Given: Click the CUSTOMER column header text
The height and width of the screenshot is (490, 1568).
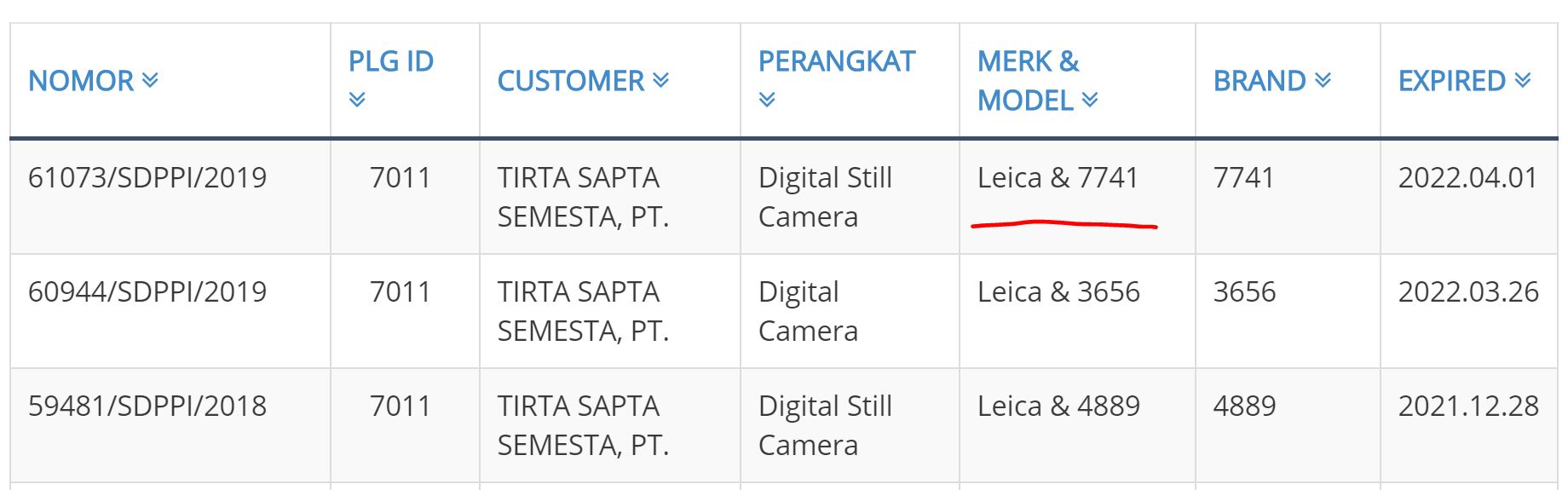Looking at the screenshot, I should coord(571,81).
